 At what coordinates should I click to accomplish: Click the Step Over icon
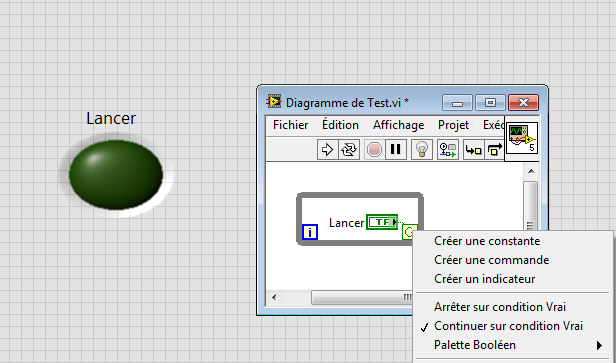point(494,150)
